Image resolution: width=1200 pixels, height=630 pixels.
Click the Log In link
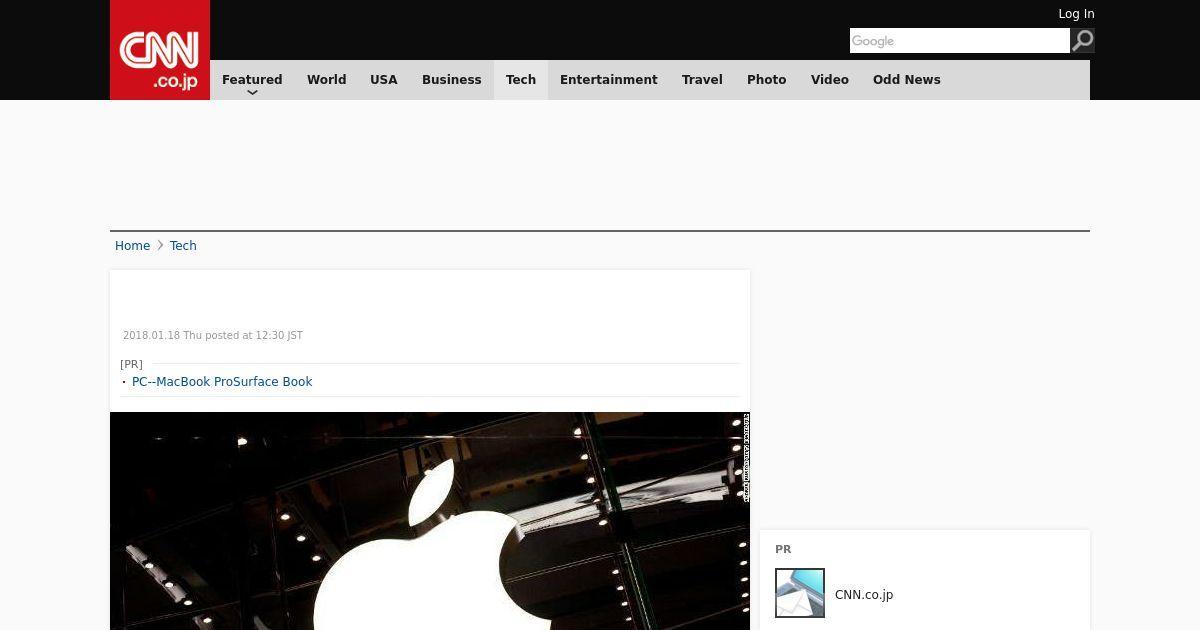coord(1076,14)
